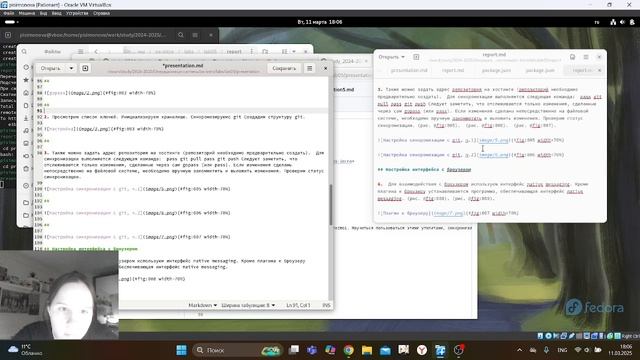Open Markdown language selector in status bar
Screen dimensions: 640x360
click(x=202, y=305)
